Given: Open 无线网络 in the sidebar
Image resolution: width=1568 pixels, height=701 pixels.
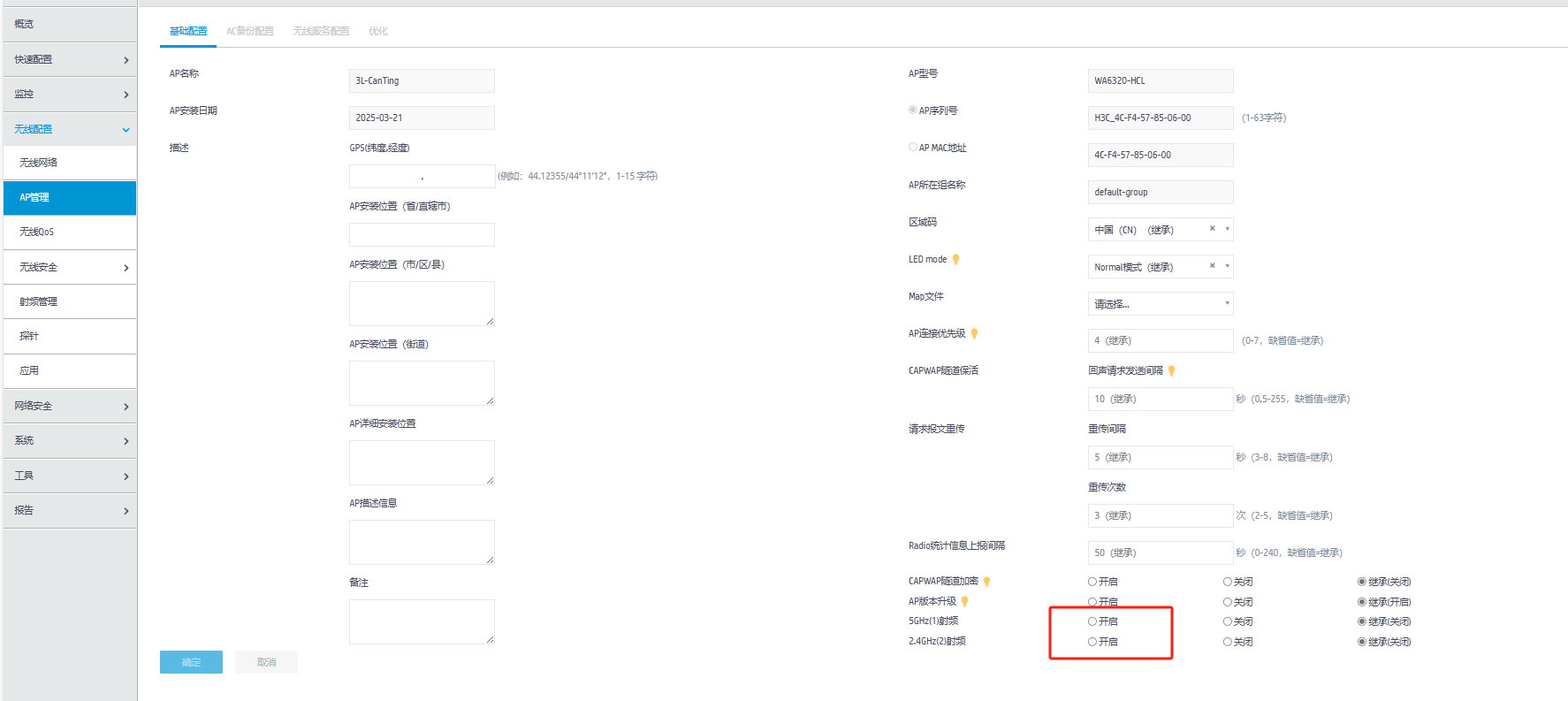Looking at the screenshot, I should click(x=70, y=163).
